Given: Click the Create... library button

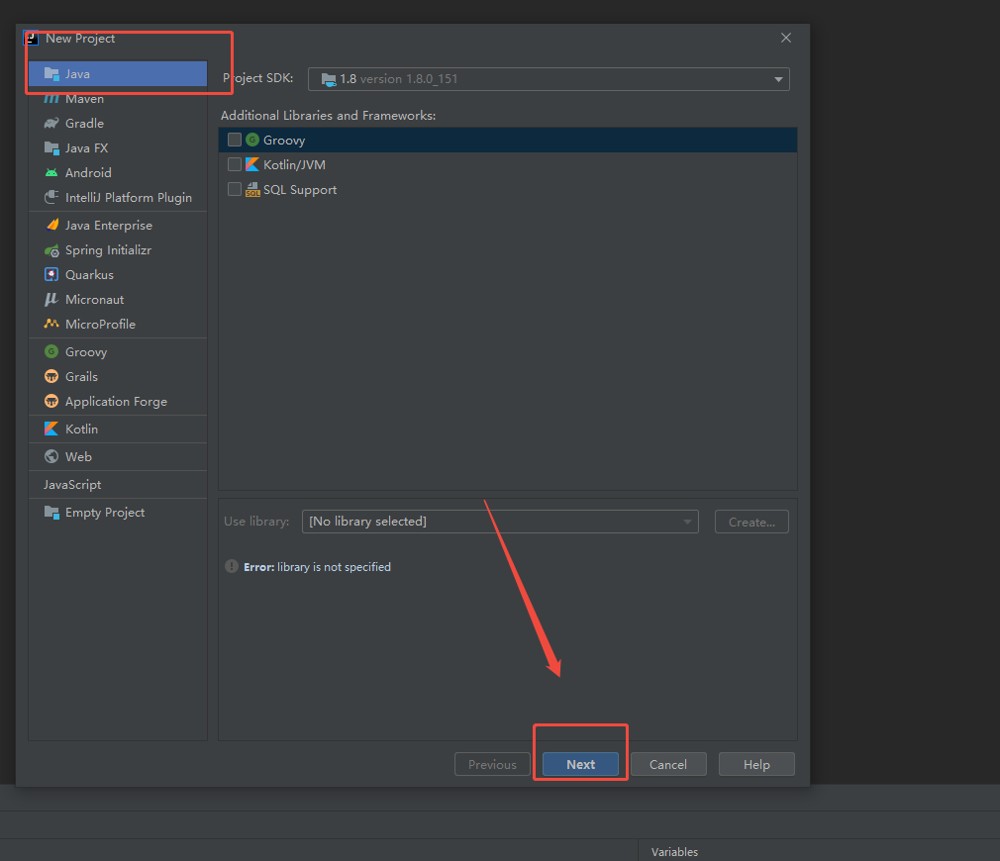Looking at the screenshot, I should click(x=752, y=522).
